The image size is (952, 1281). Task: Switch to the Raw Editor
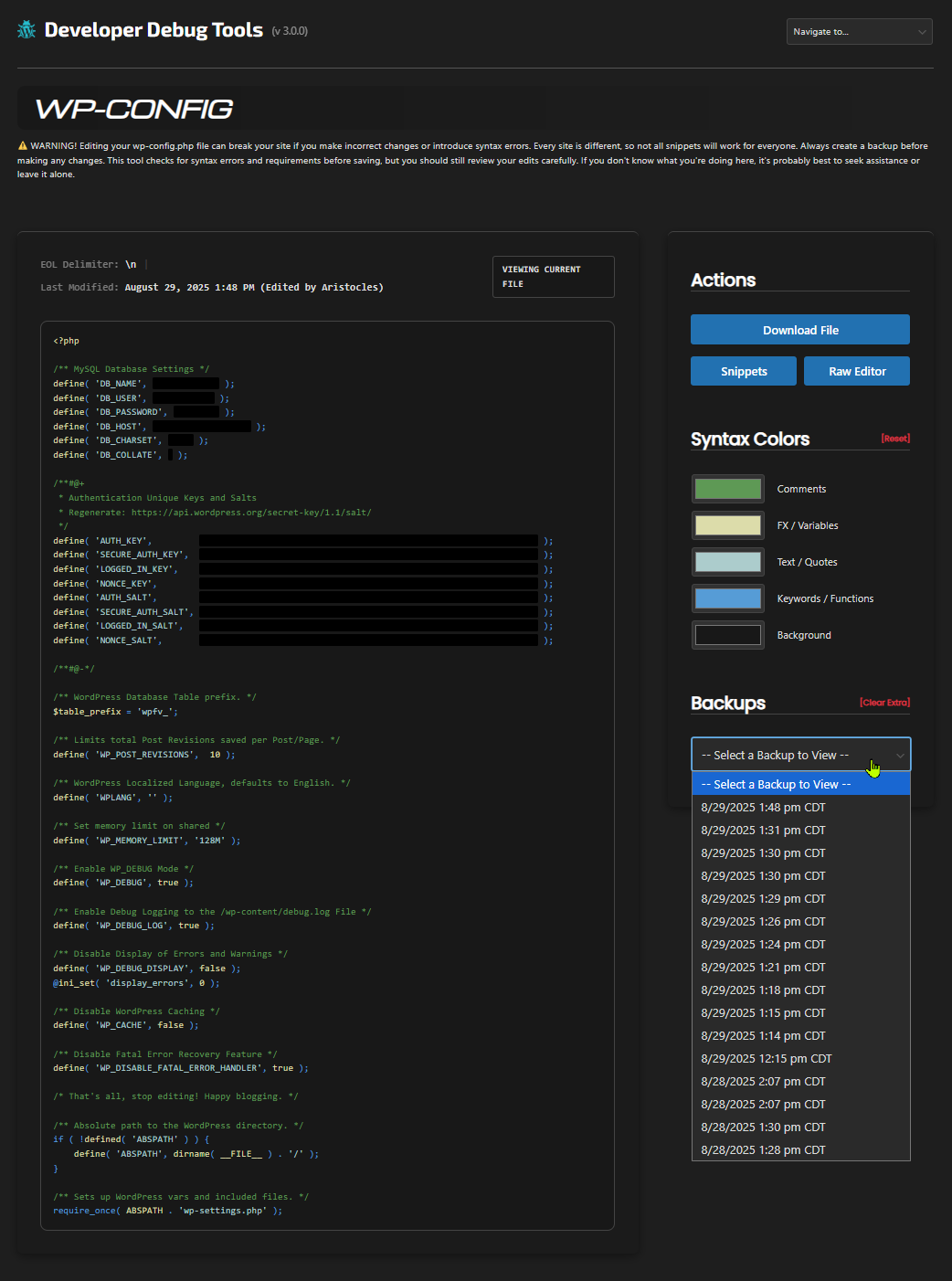[856, 371]
